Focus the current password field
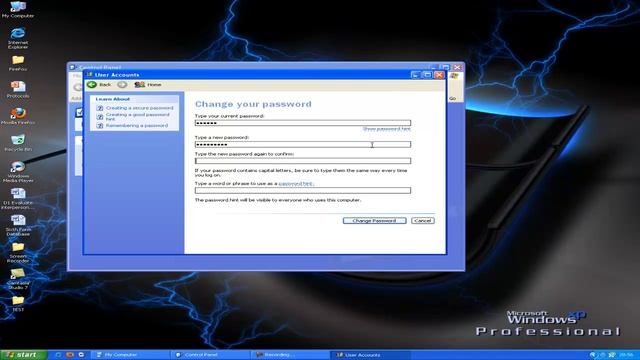This screenshot has height=360, width=640. pyautogui.click(x=303, y=123)
